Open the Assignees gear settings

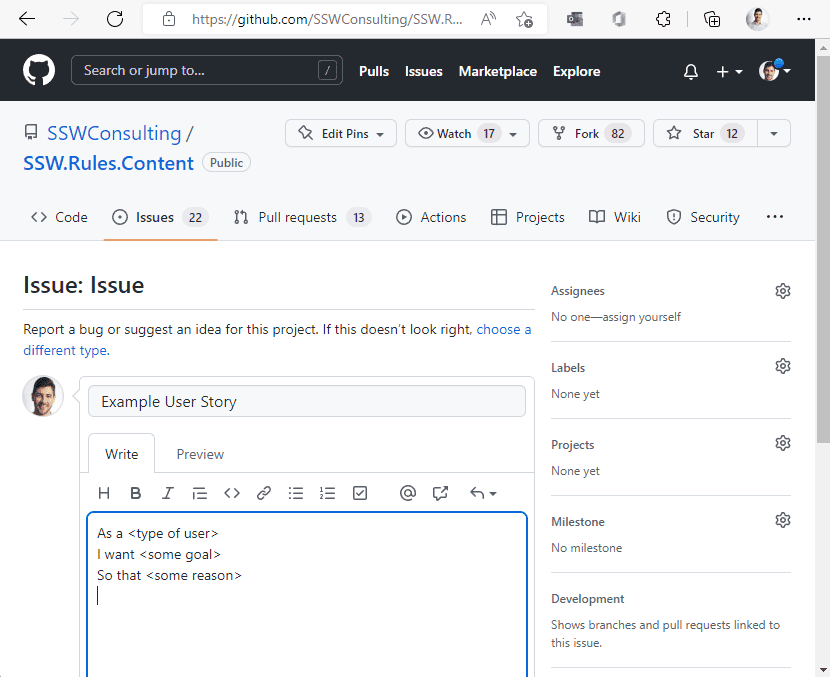click(783, 291)
